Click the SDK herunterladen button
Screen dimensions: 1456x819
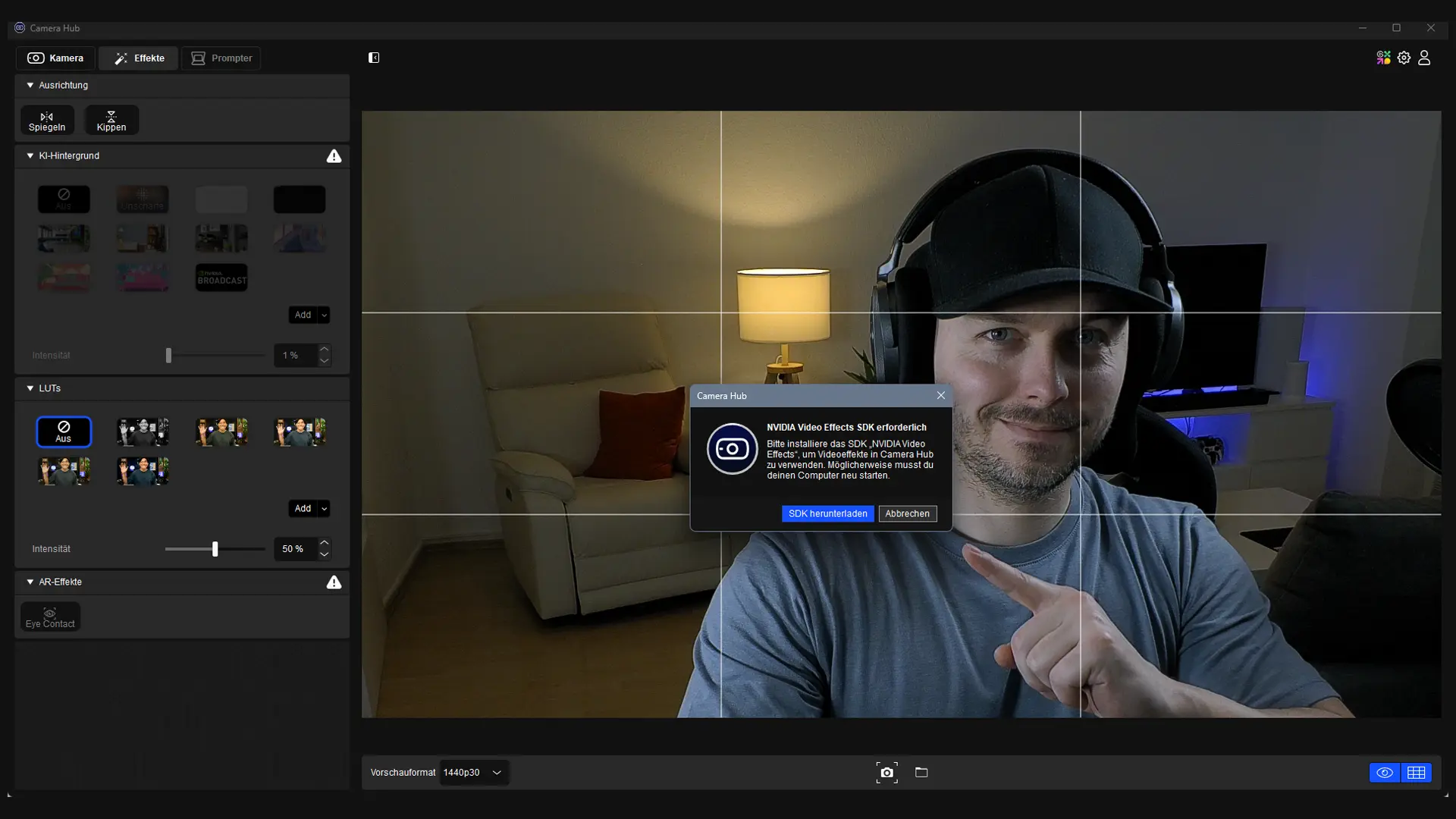(827, 513)
